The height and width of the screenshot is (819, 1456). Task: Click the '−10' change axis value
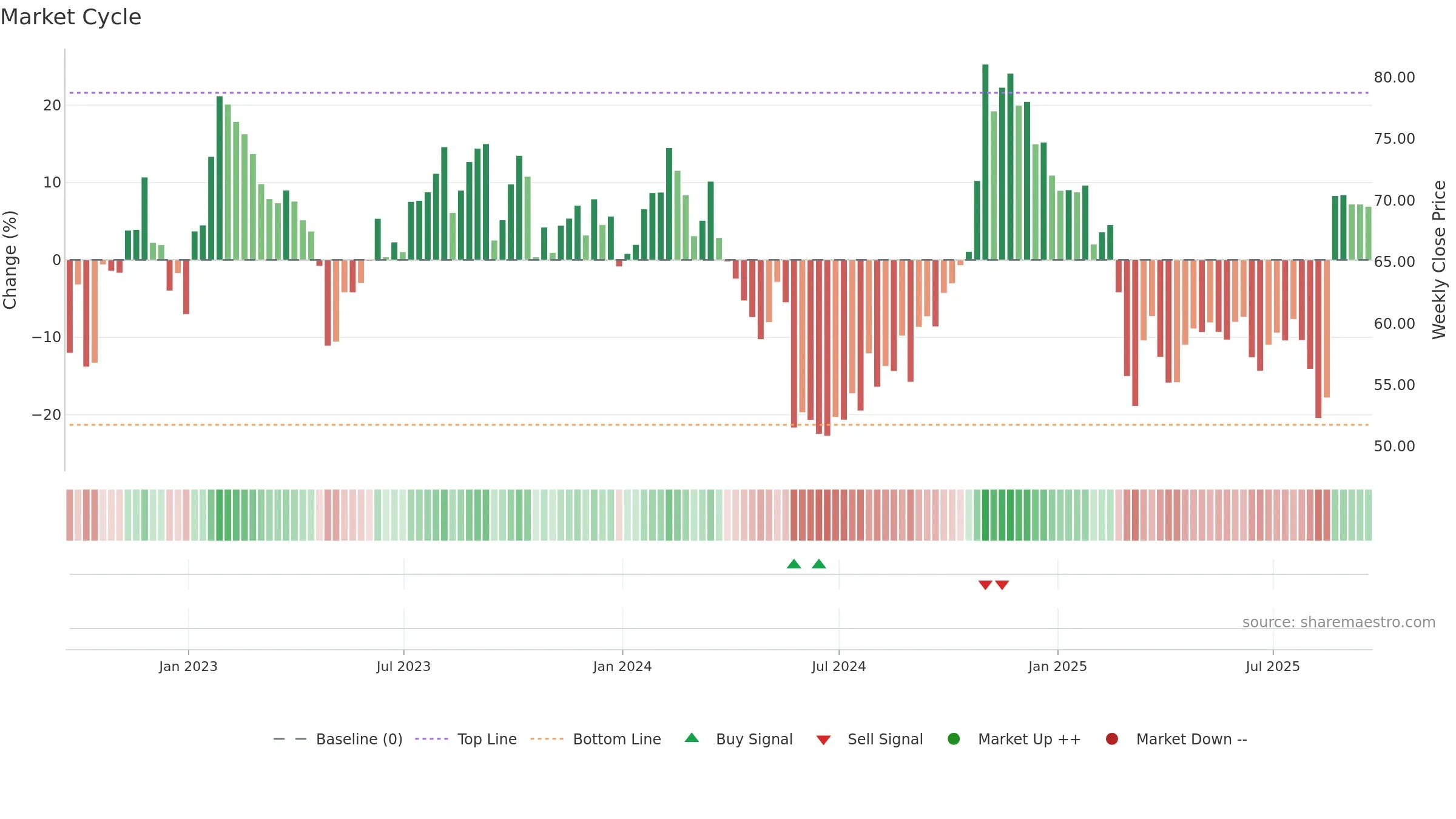47,337
